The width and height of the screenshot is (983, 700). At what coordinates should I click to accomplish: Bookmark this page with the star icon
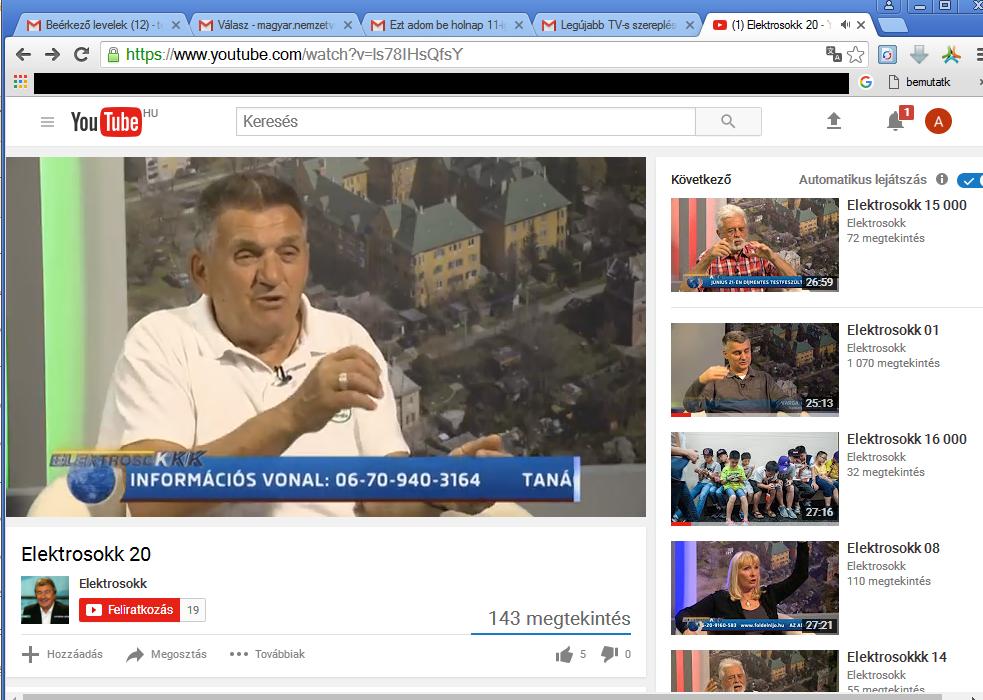855,55
